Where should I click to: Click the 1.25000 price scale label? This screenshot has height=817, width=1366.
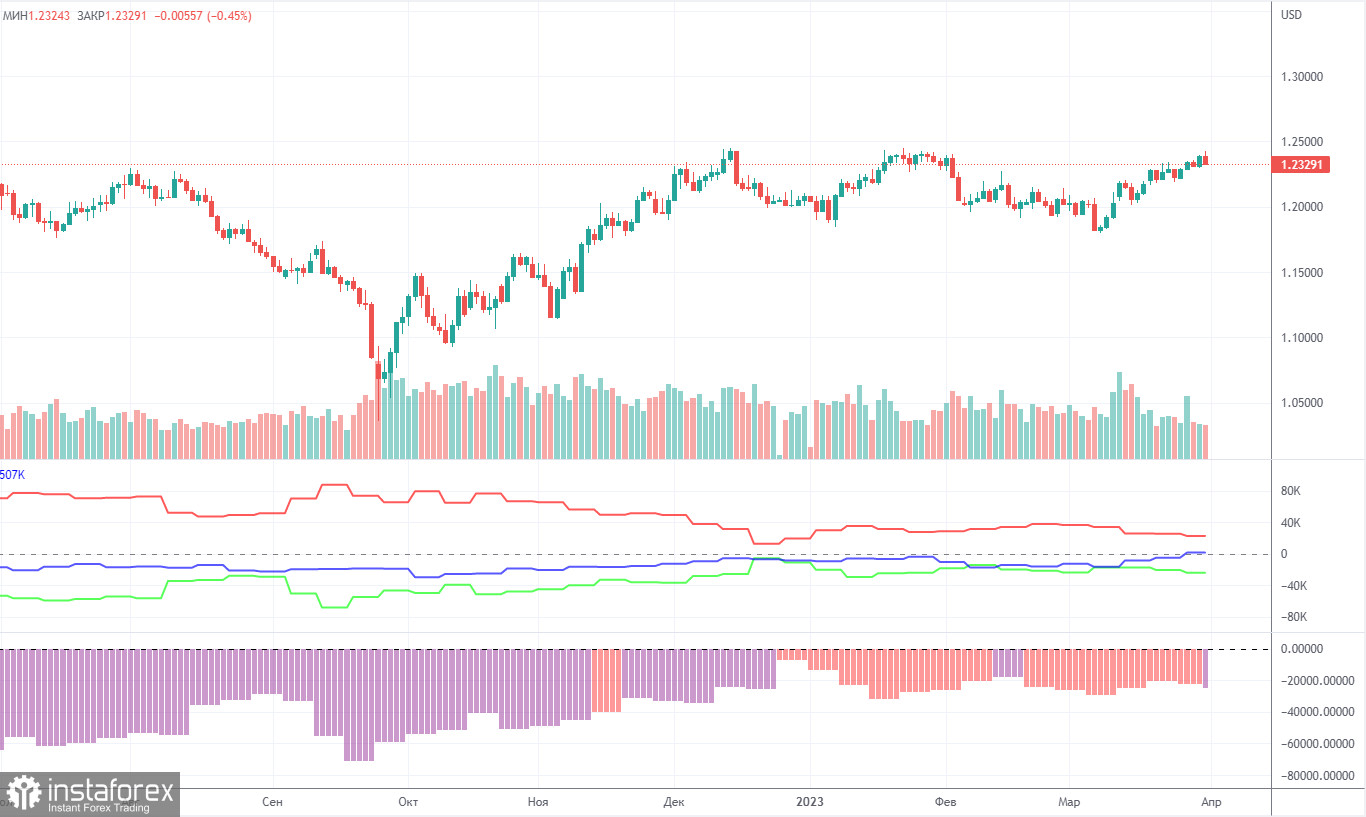coord(1302,142)
